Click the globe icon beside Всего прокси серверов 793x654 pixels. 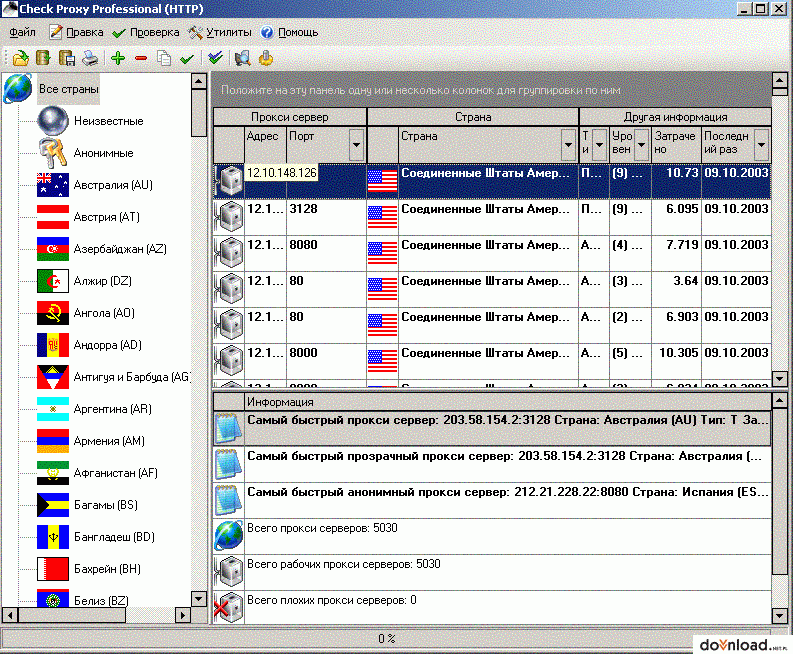coord(229,535)
